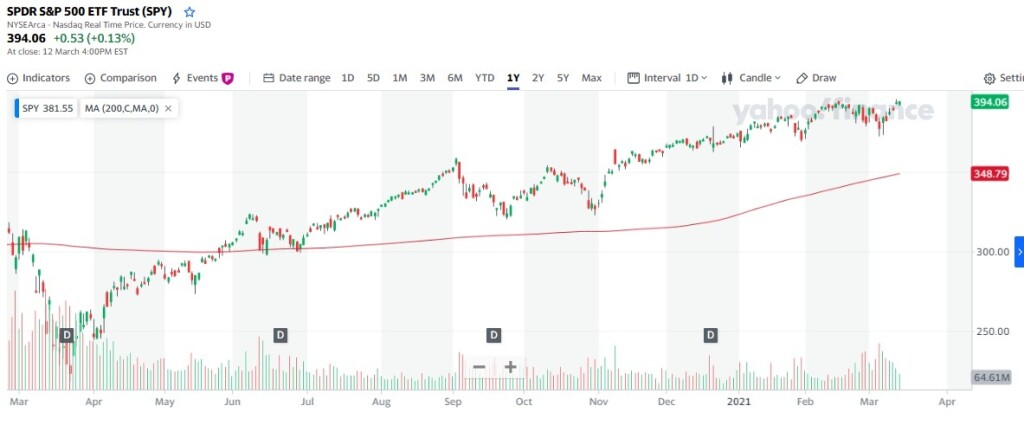Add SPY to watchlist with star icon
This screenshot has height=438, width=1024.
click(190, 11)
